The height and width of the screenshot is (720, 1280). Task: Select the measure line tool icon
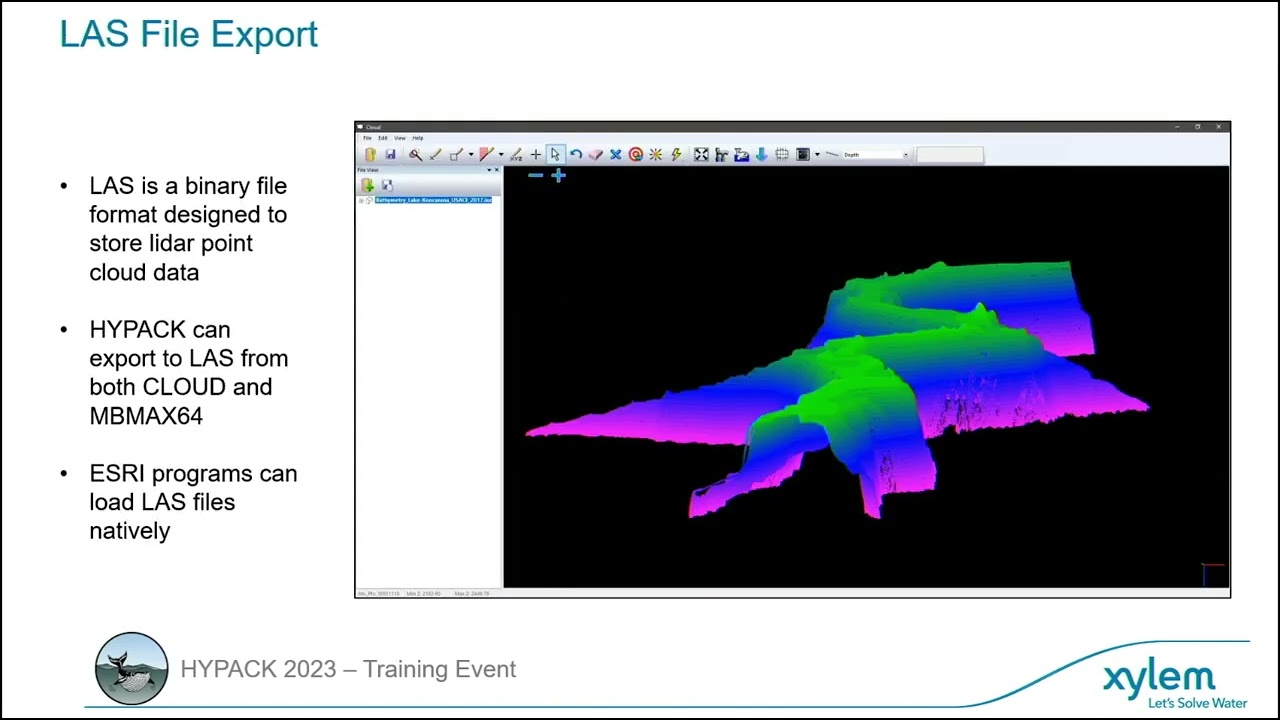tap(435, 154)
